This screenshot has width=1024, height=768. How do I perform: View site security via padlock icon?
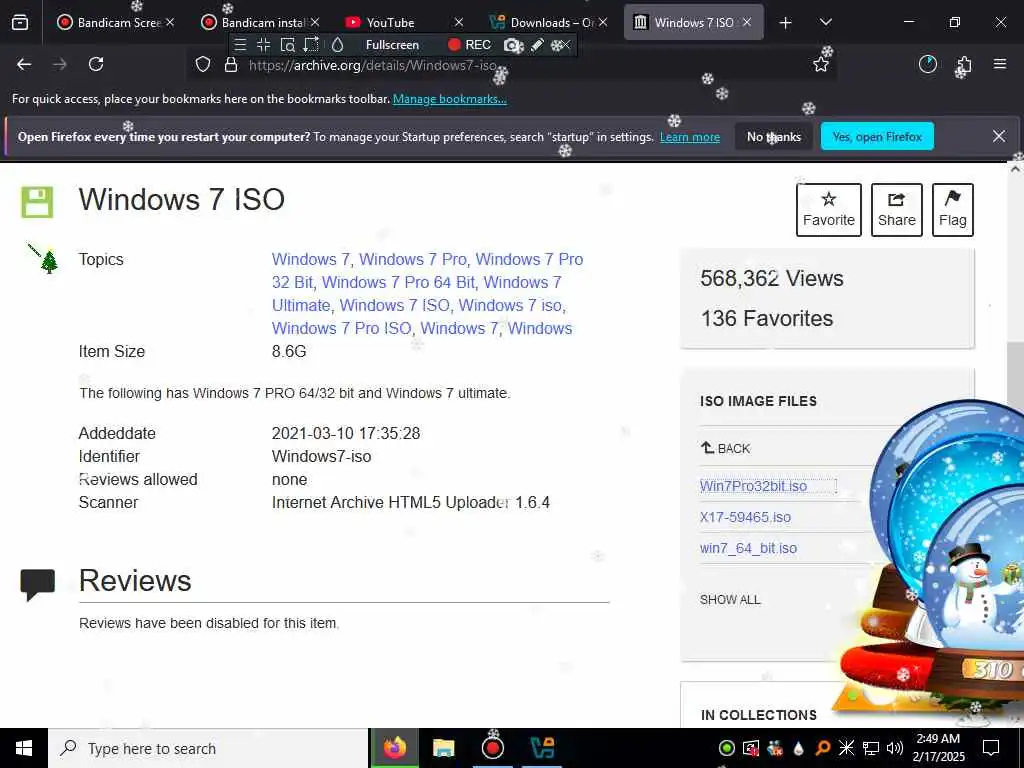click(231, 64)
